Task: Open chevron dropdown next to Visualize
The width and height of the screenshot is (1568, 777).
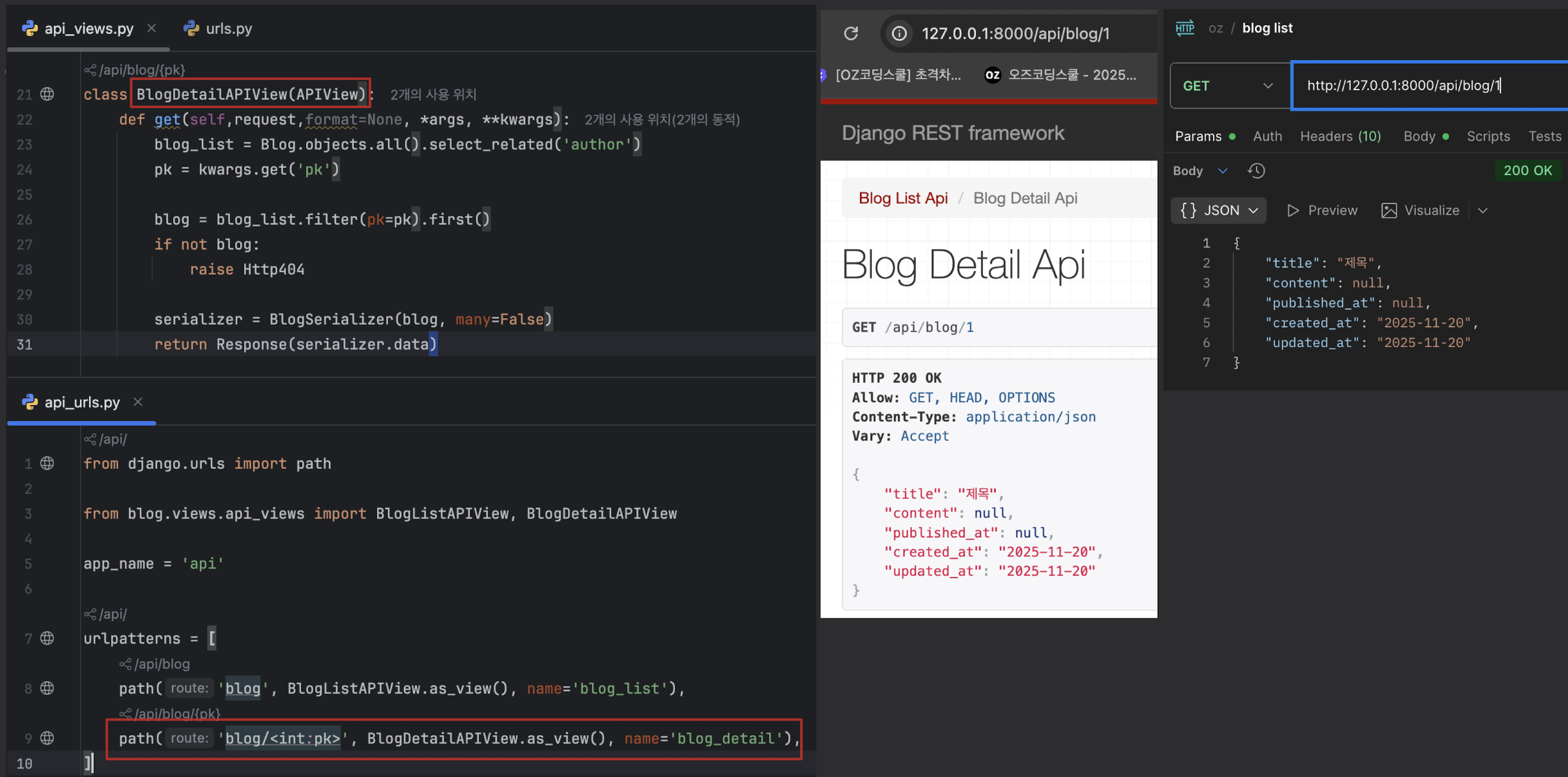Action: tap(1483, 210)
